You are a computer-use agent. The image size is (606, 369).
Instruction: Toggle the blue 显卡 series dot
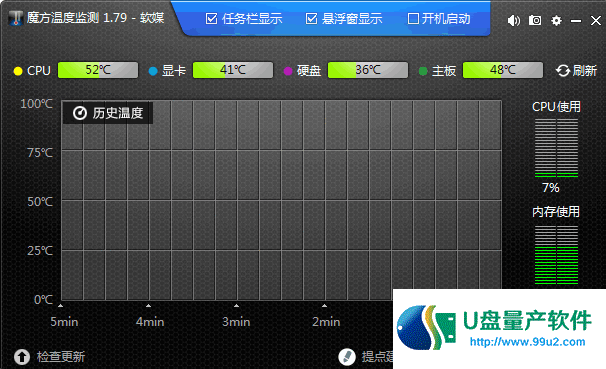point(153,71)
